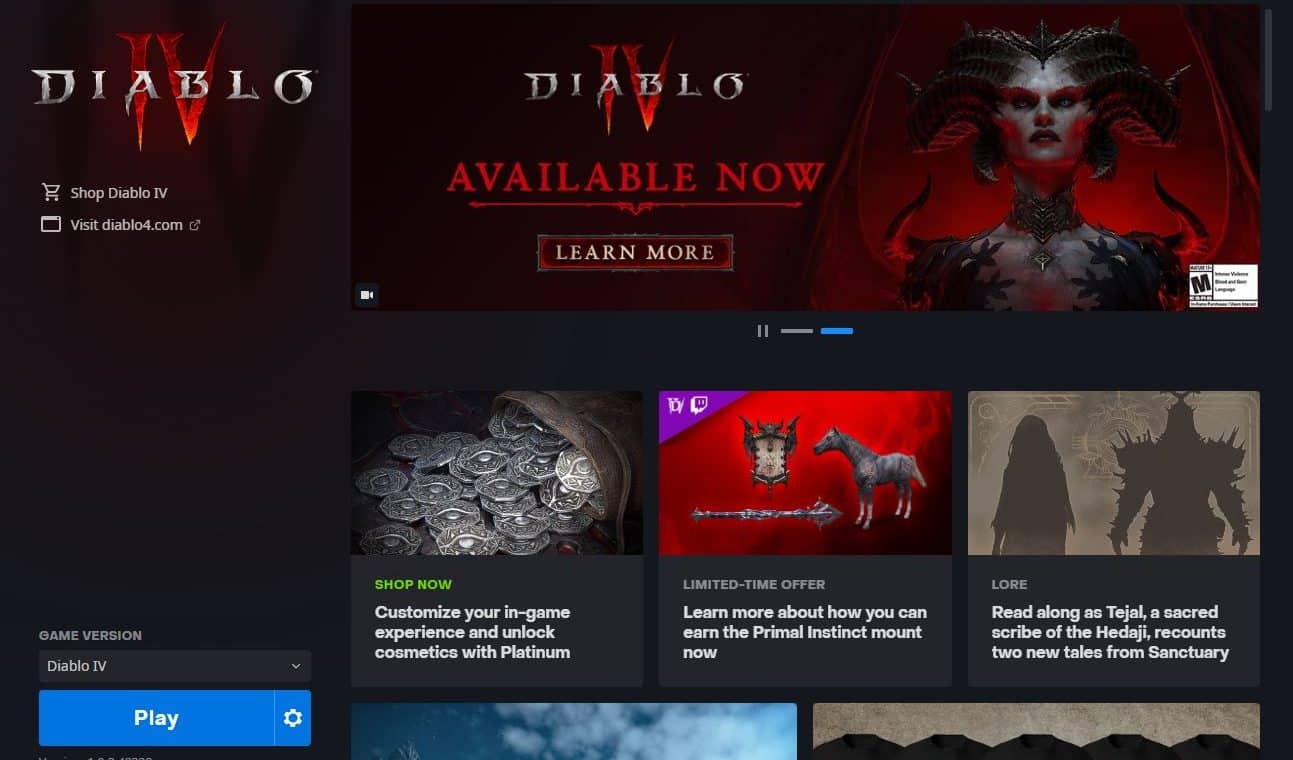
Task: Open the Platinum coins shop card image
Action: (x=497, y=473)
